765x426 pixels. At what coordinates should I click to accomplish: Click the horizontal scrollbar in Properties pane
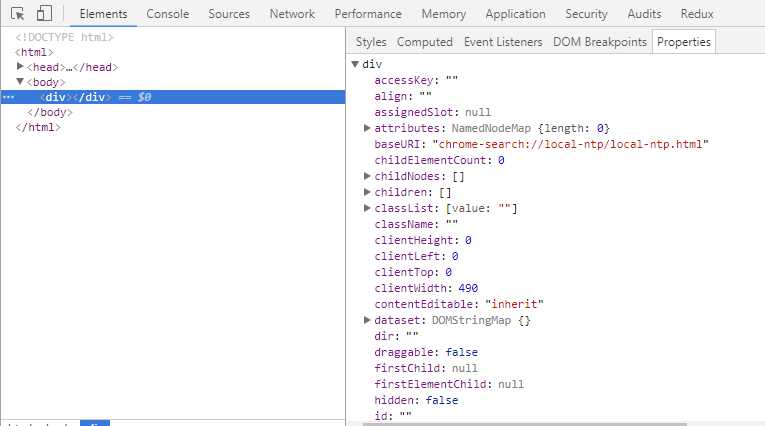click(x=524, y=424)
